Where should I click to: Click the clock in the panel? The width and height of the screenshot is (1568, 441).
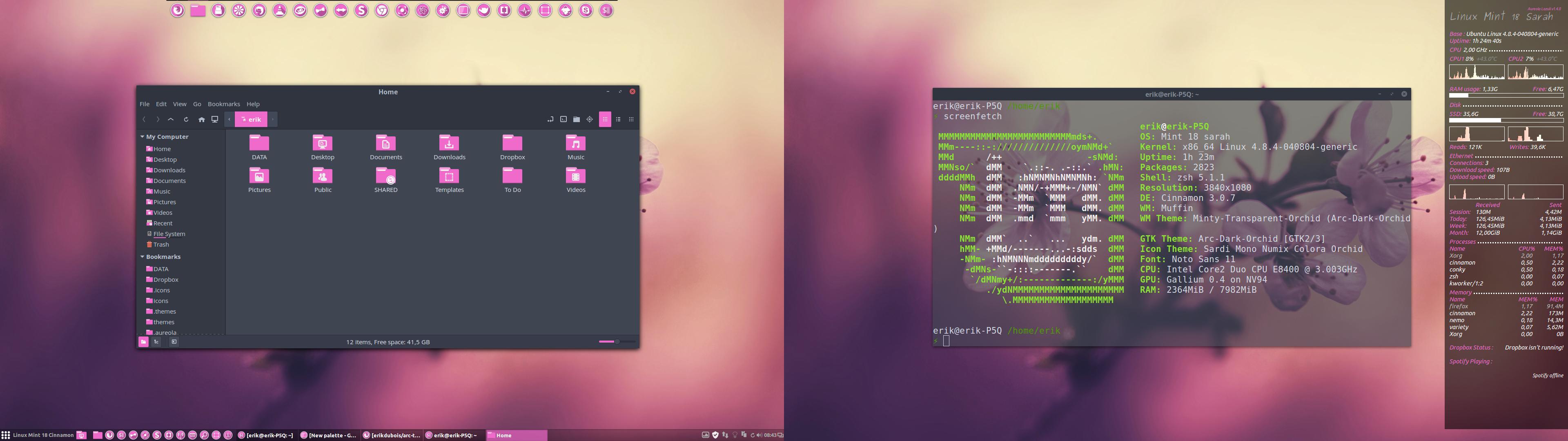point(770,435)
